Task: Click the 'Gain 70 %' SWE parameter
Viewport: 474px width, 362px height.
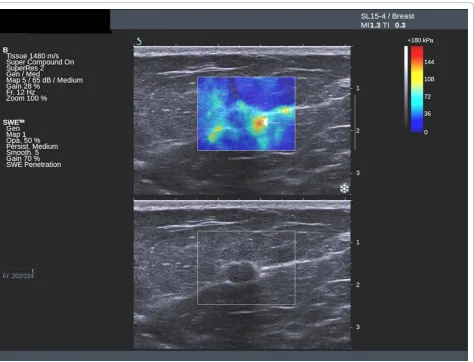Action: [x=23, y=158]
